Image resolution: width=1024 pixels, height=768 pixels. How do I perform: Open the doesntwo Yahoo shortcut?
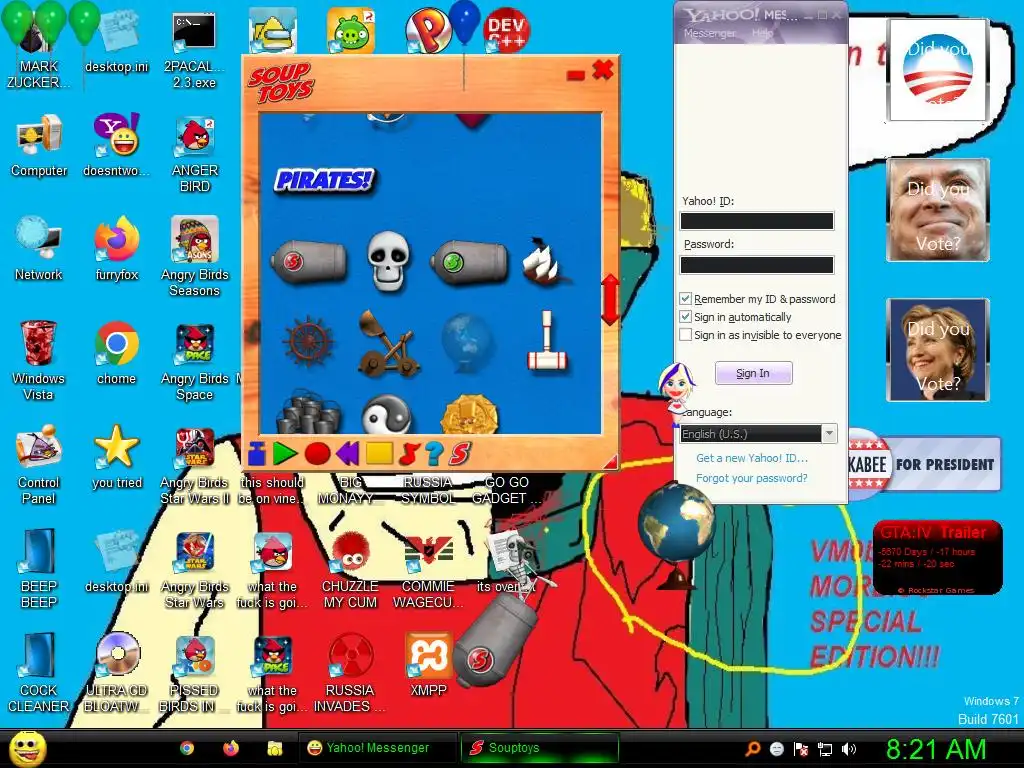[116, 145]
